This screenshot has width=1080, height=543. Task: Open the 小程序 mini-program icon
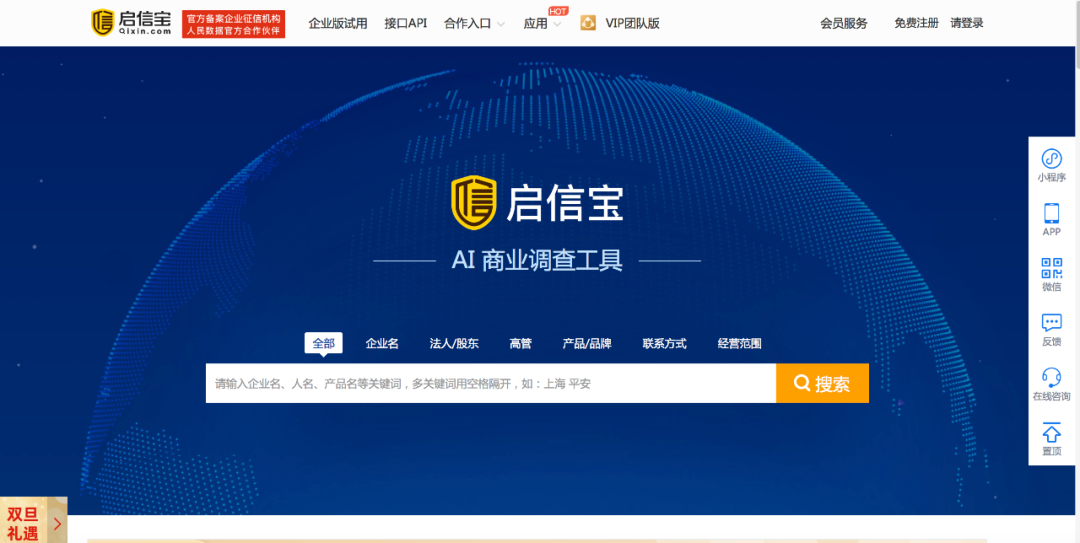click(1051, 159)
